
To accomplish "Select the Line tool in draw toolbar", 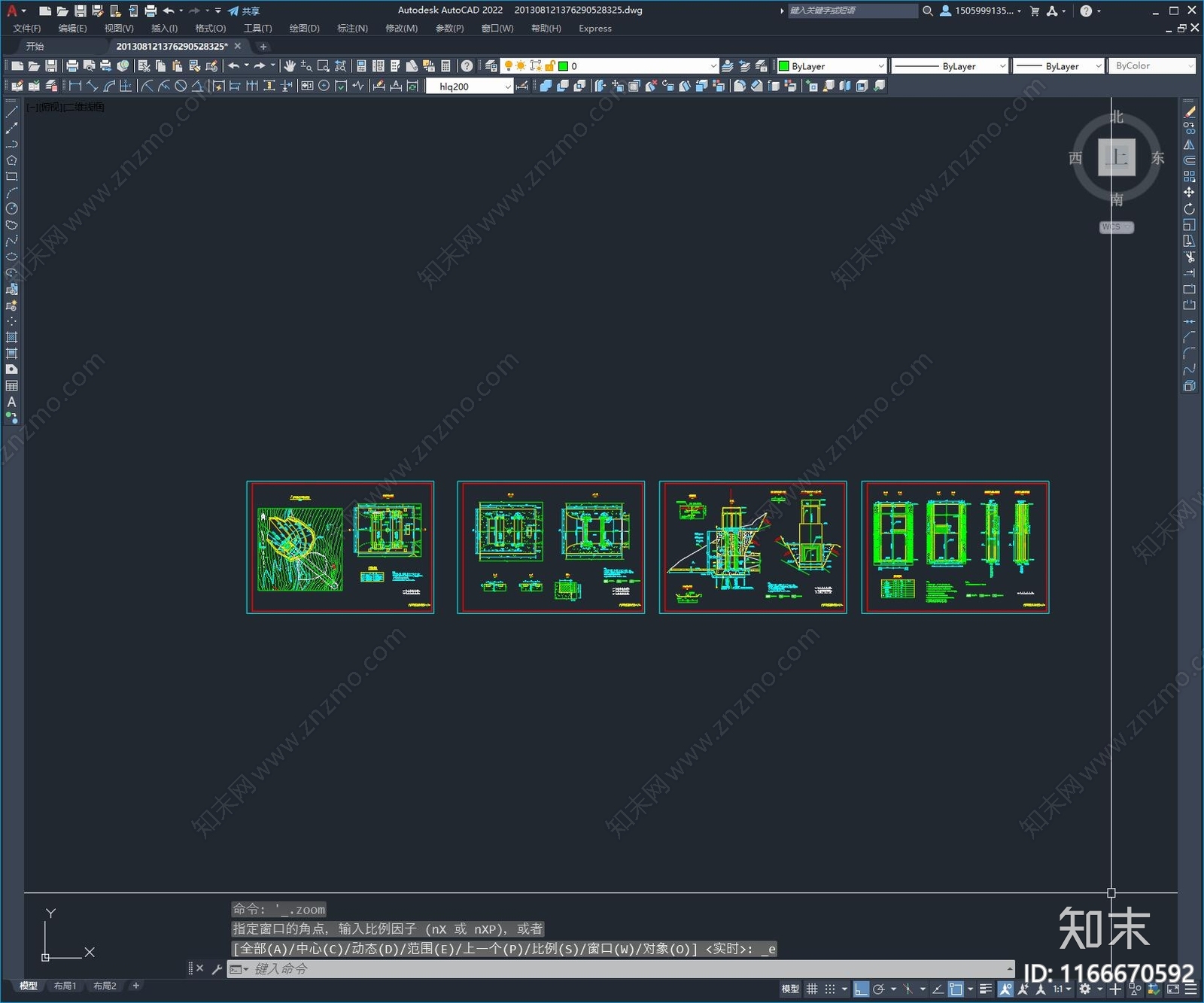I will pos(11,112).
